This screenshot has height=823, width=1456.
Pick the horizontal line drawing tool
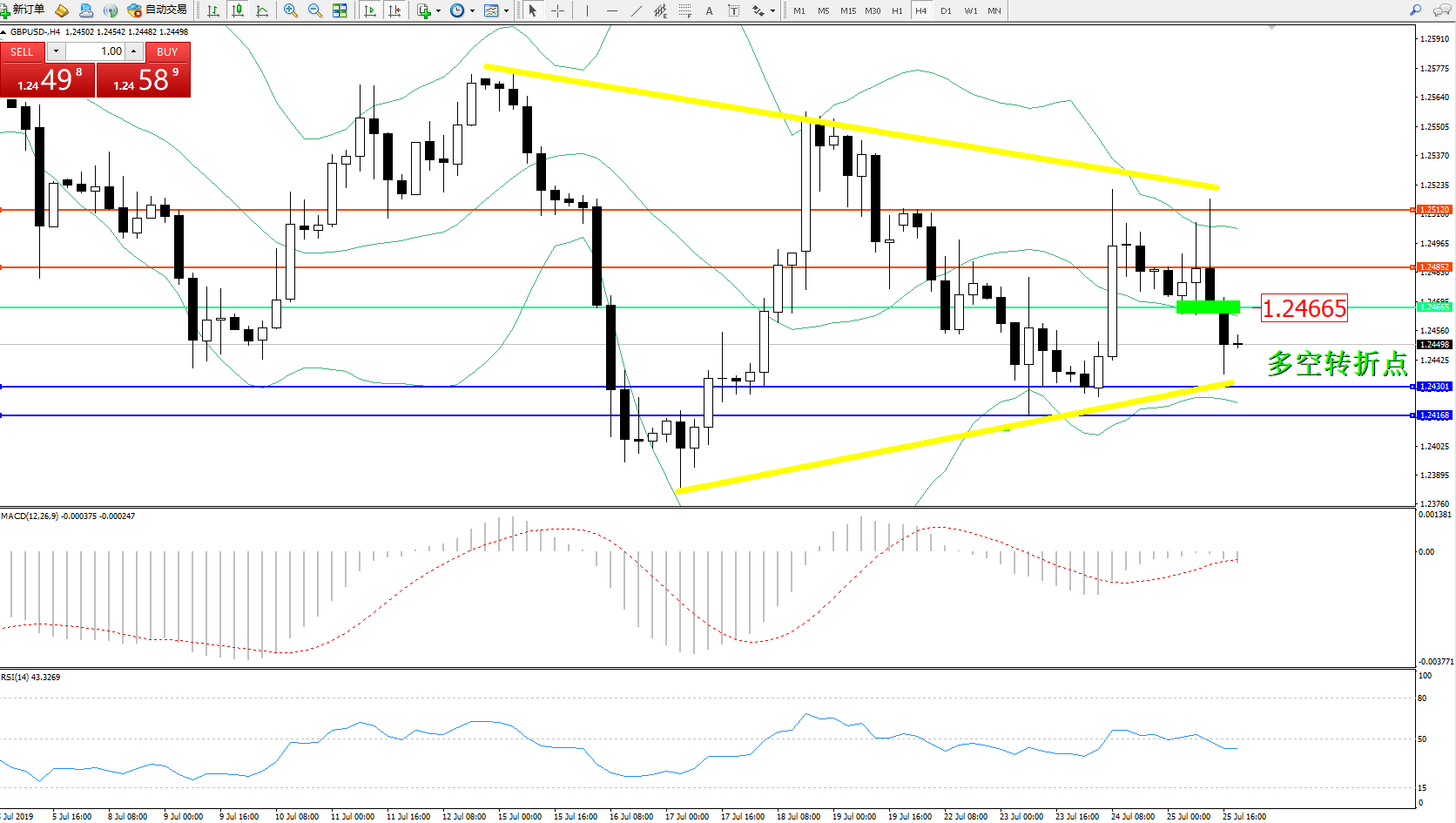612,10
